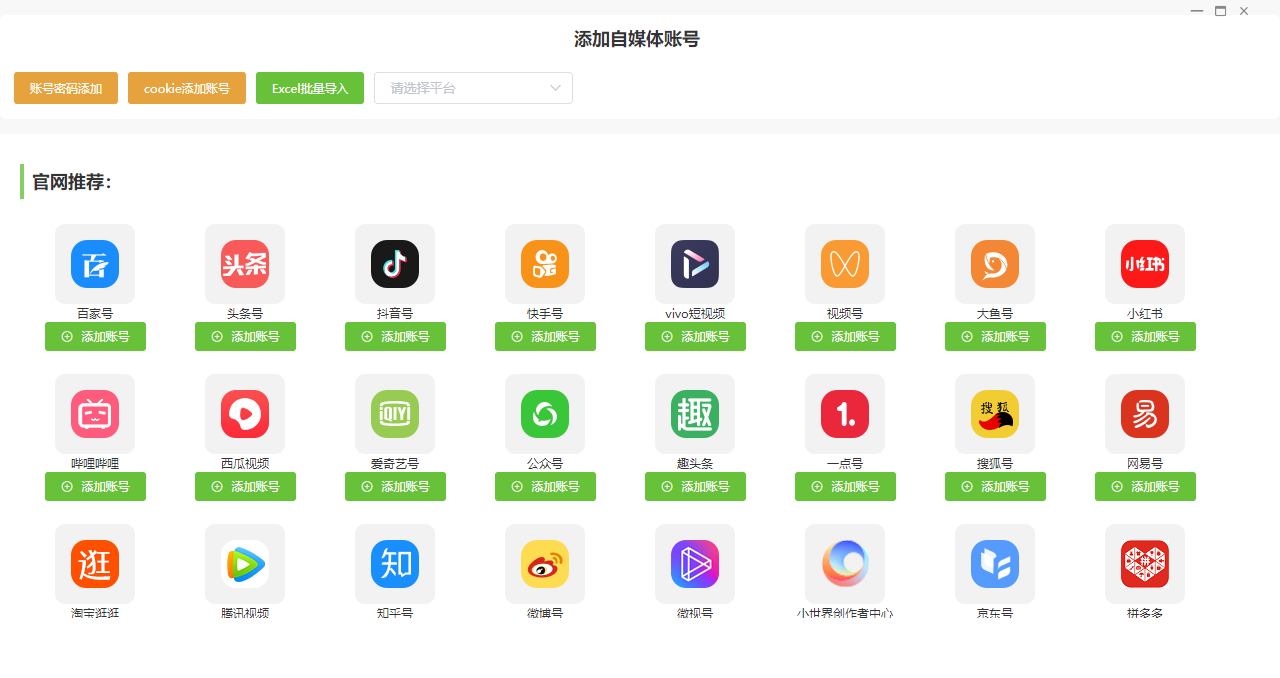Click the 微博号 Weibo eye icon
Image resolution: width=1280 pixels, height=678 pixels.
pyautogui.click(x=545, y=564)
